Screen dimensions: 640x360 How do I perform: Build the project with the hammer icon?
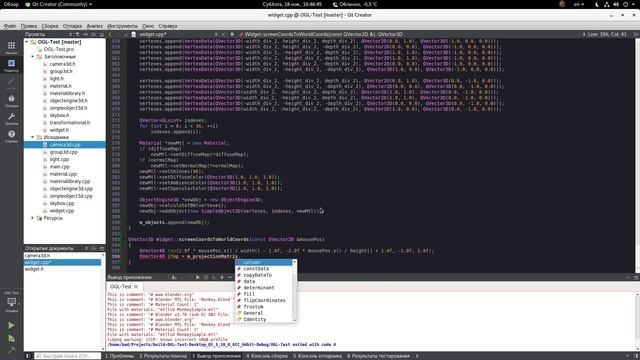tap(11, 350)
